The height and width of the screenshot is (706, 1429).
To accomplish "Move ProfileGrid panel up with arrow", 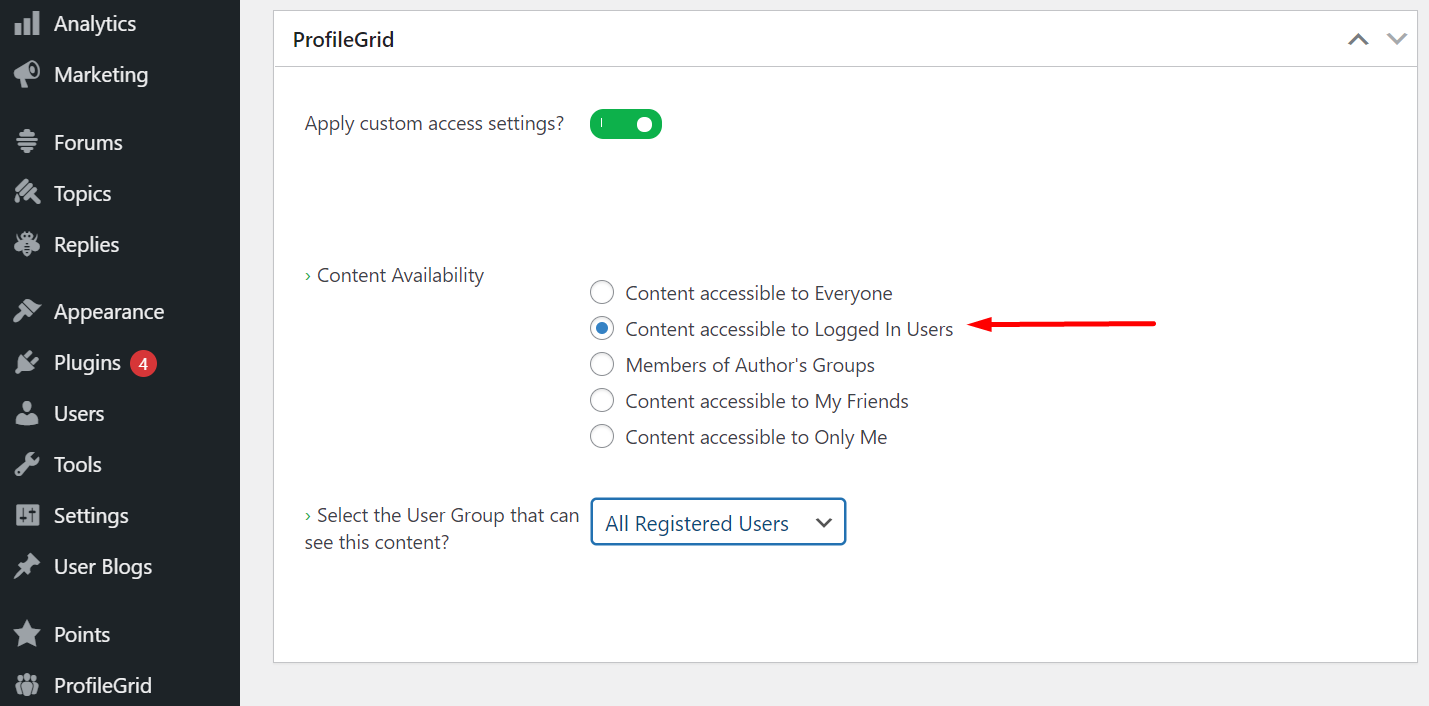I will (1358, 40).
